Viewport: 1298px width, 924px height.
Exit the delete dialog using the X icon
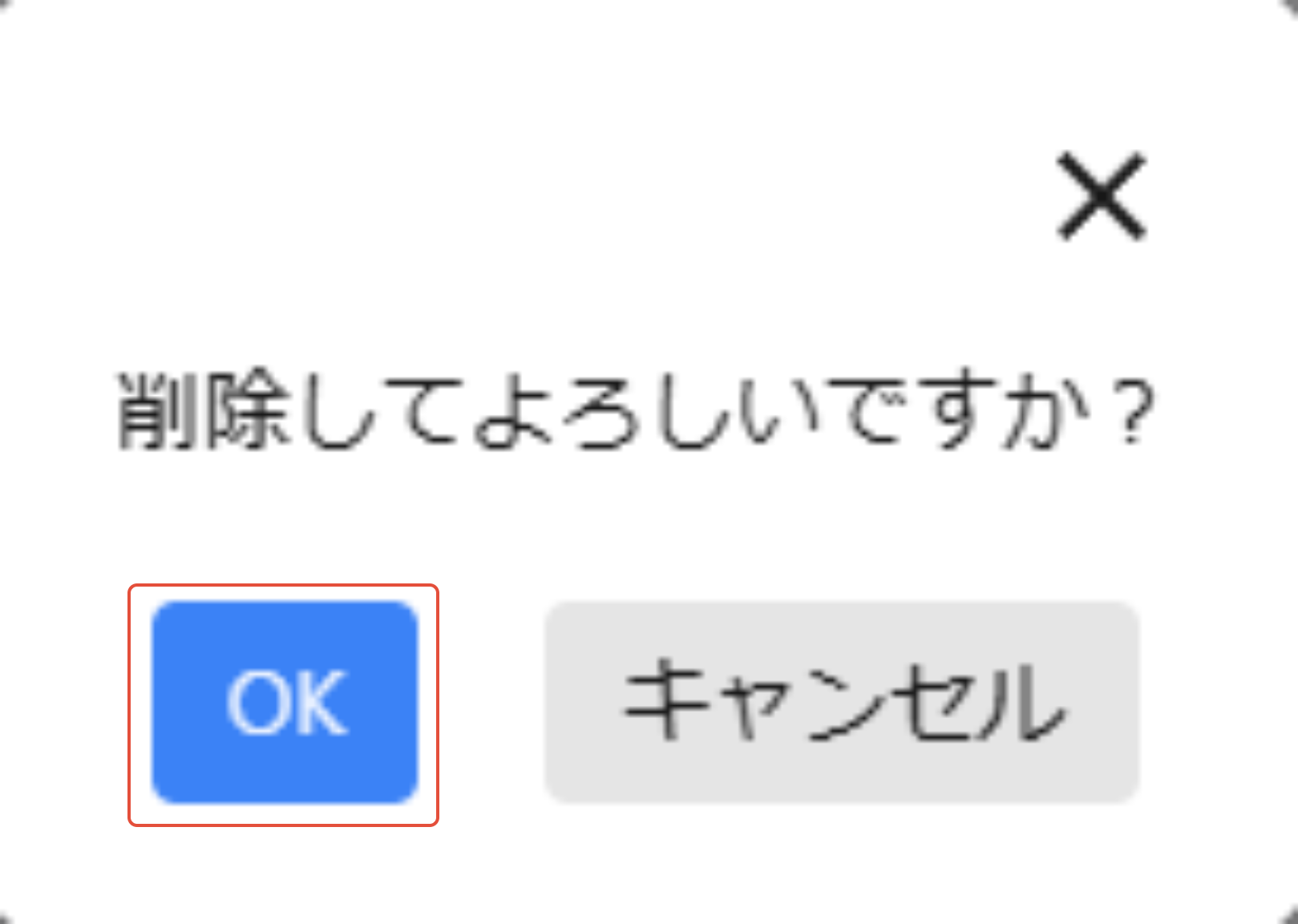[1102, 196]
